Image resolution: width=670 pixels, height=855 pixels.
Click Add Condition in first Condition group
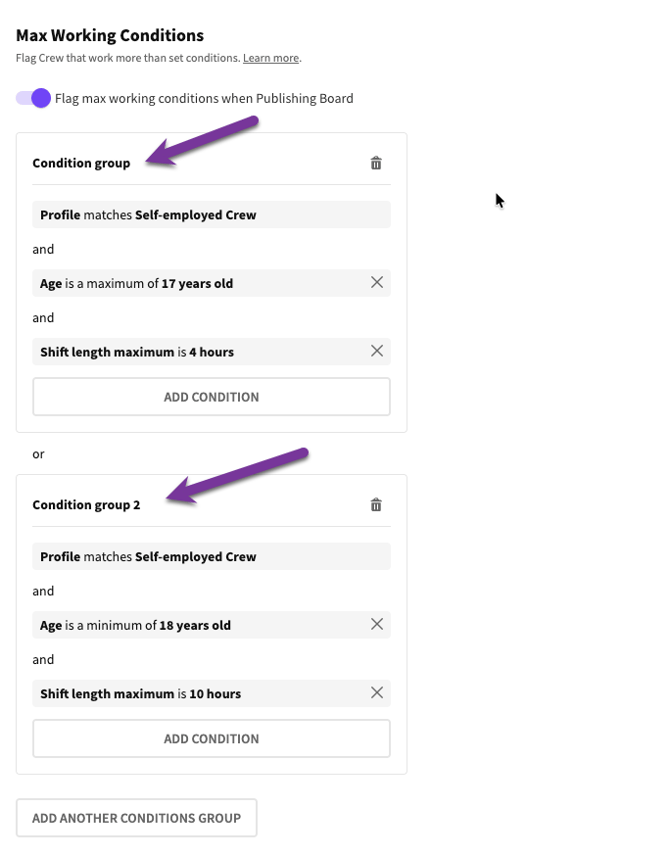pyautogui.click(x=211, y=397)
